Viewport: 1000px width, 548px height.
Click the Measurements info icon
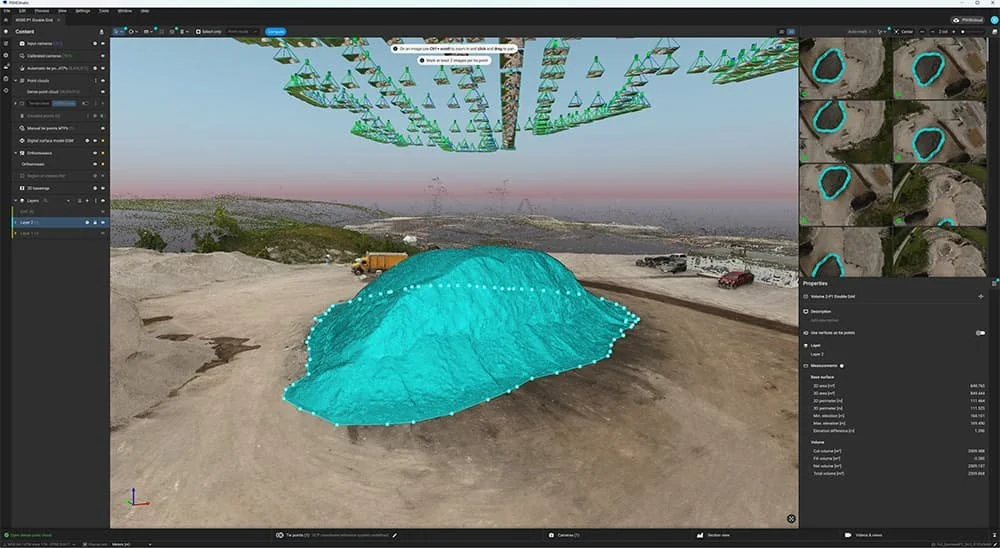pyautogui.click(x=842, y=366)
